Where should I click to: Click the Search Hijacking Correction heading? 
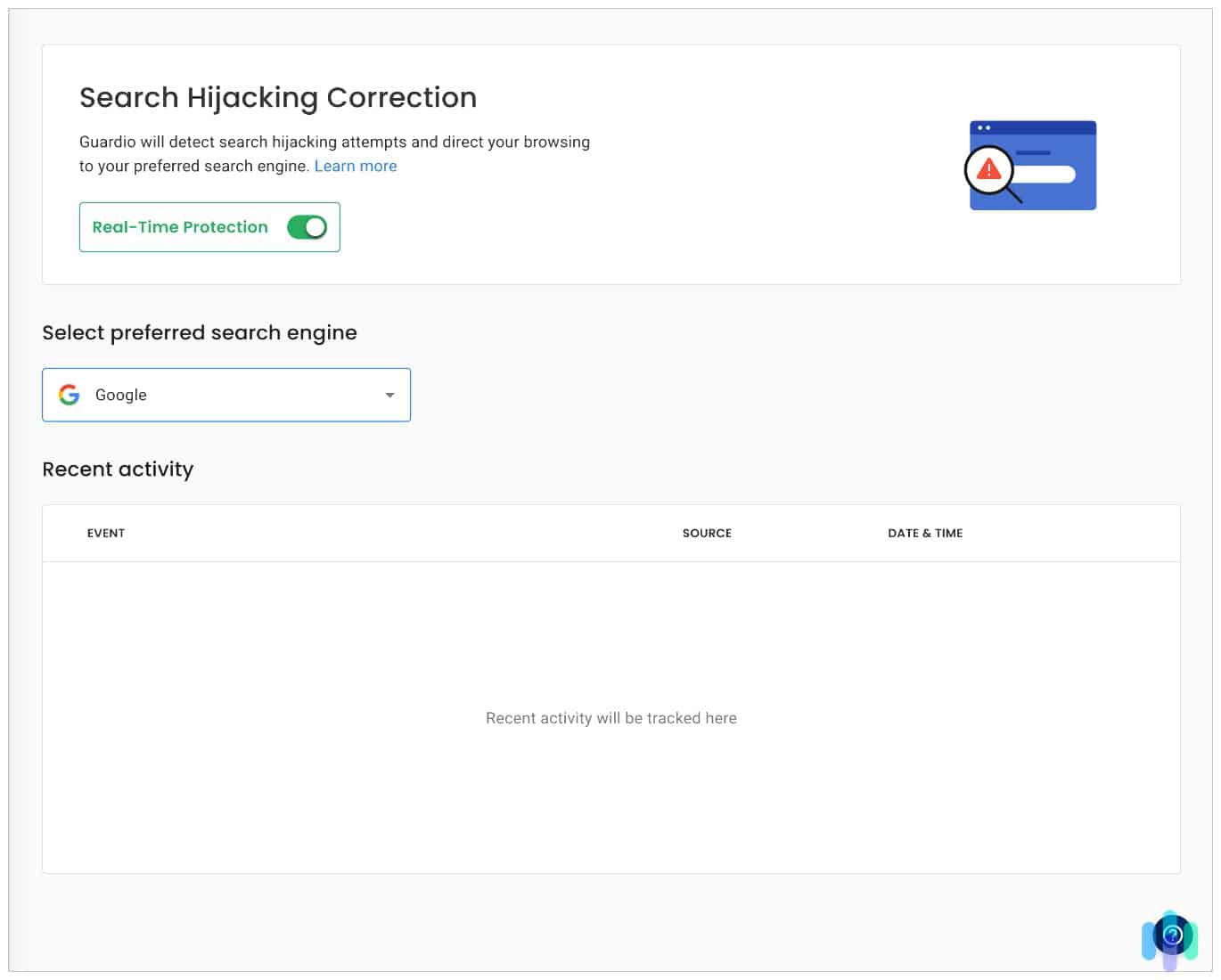coord(278,97)
